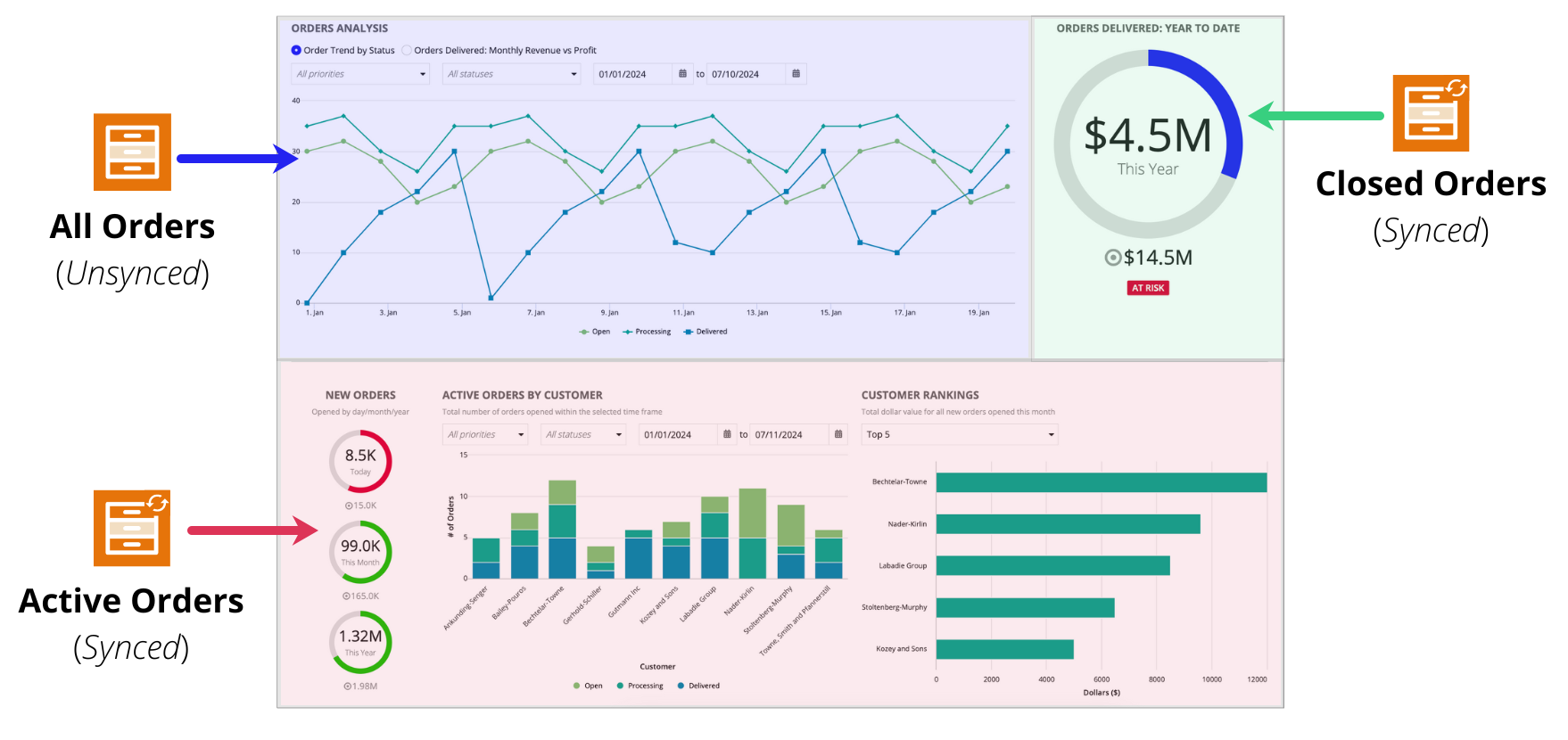This screenshot has height=740, width=1568.
Task: Open calendar picker for 07/10/2024 end date
Action: tap(796, 74)
